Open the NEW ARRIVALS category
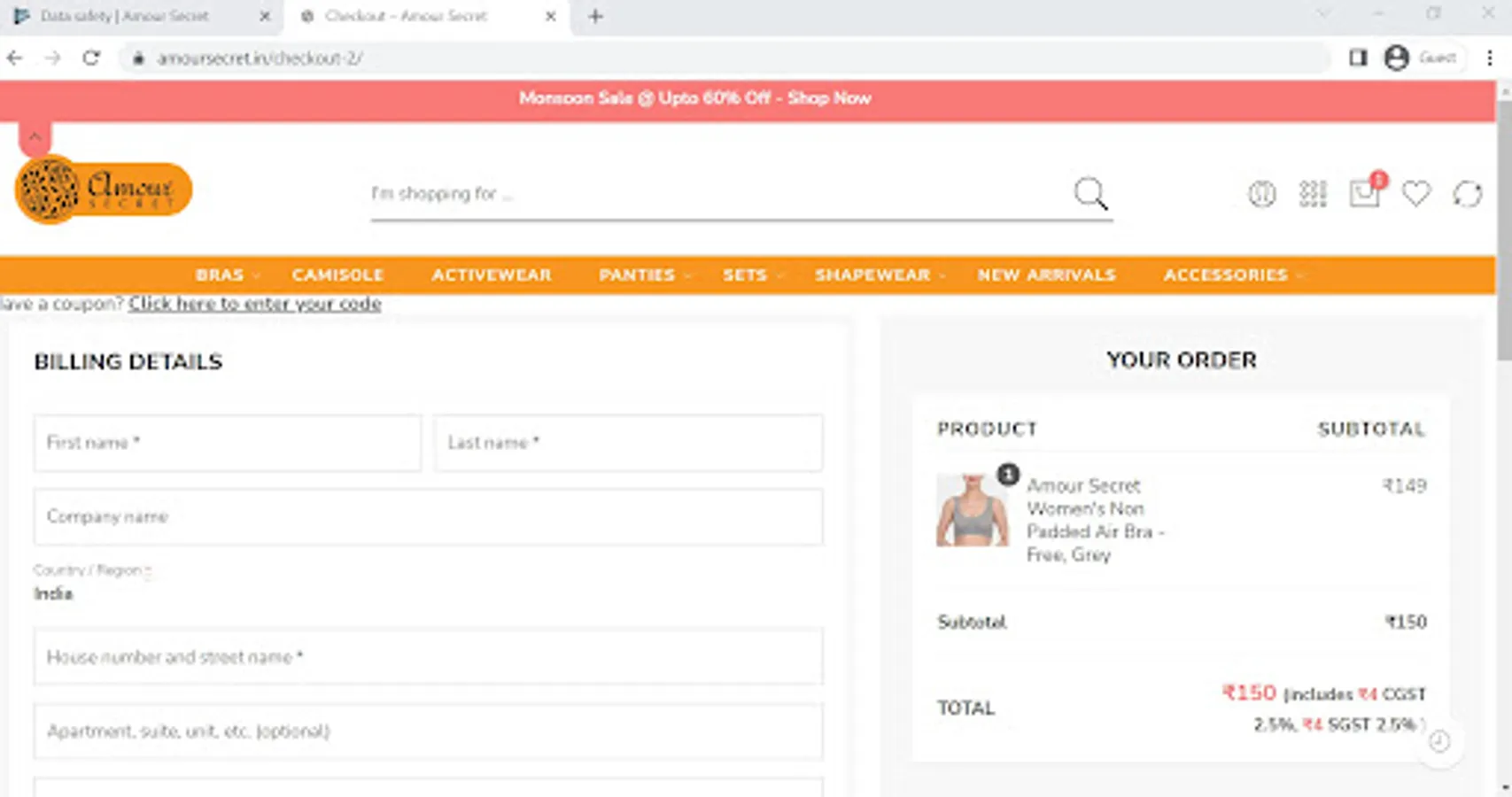Screen dimensions: 1512x797 (x=1046, y=275)
